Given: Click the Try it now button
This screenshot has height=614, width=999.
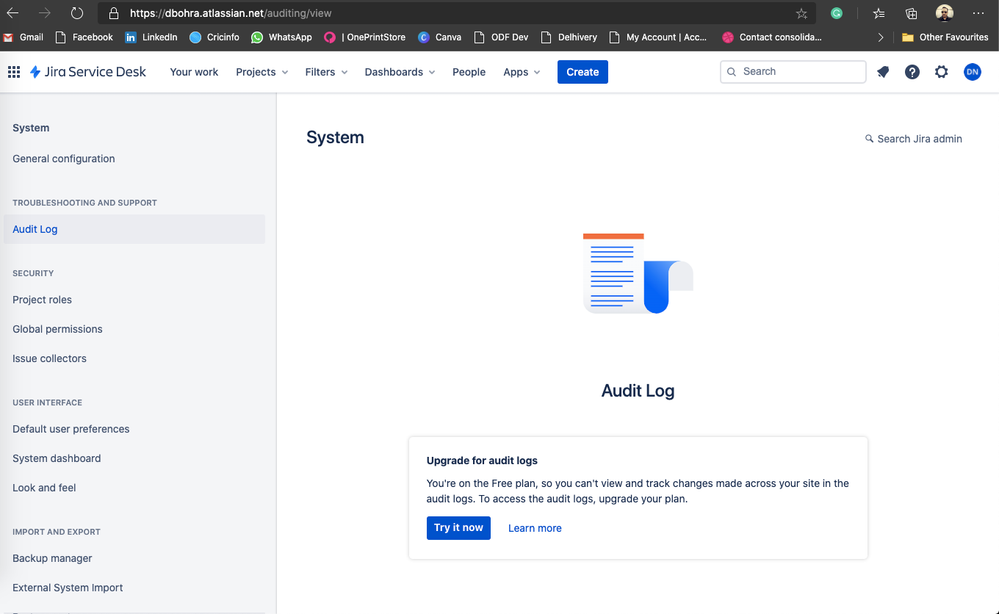Looking at the screenshot, I should point(458,528).
